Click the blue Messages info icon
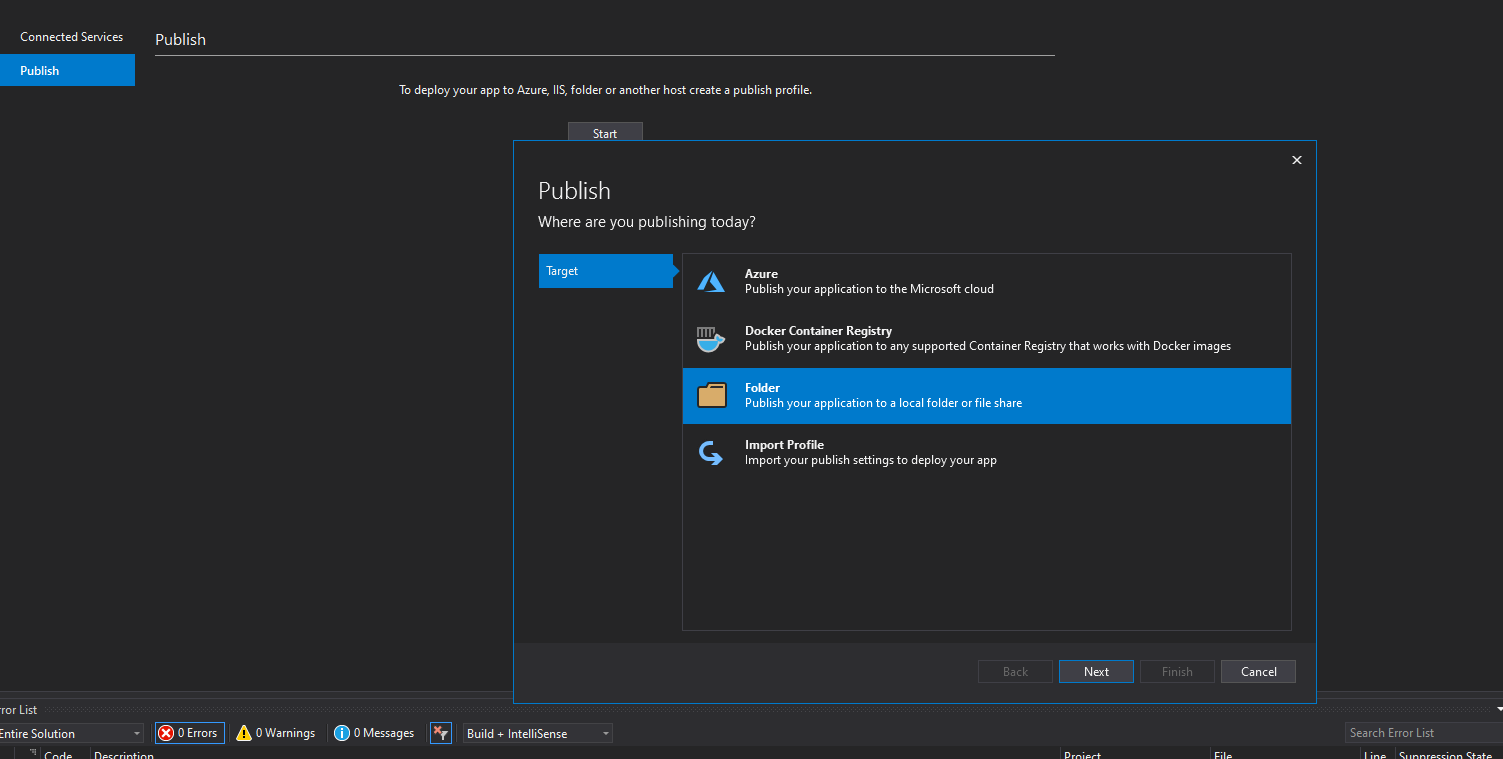 point(342,733)
